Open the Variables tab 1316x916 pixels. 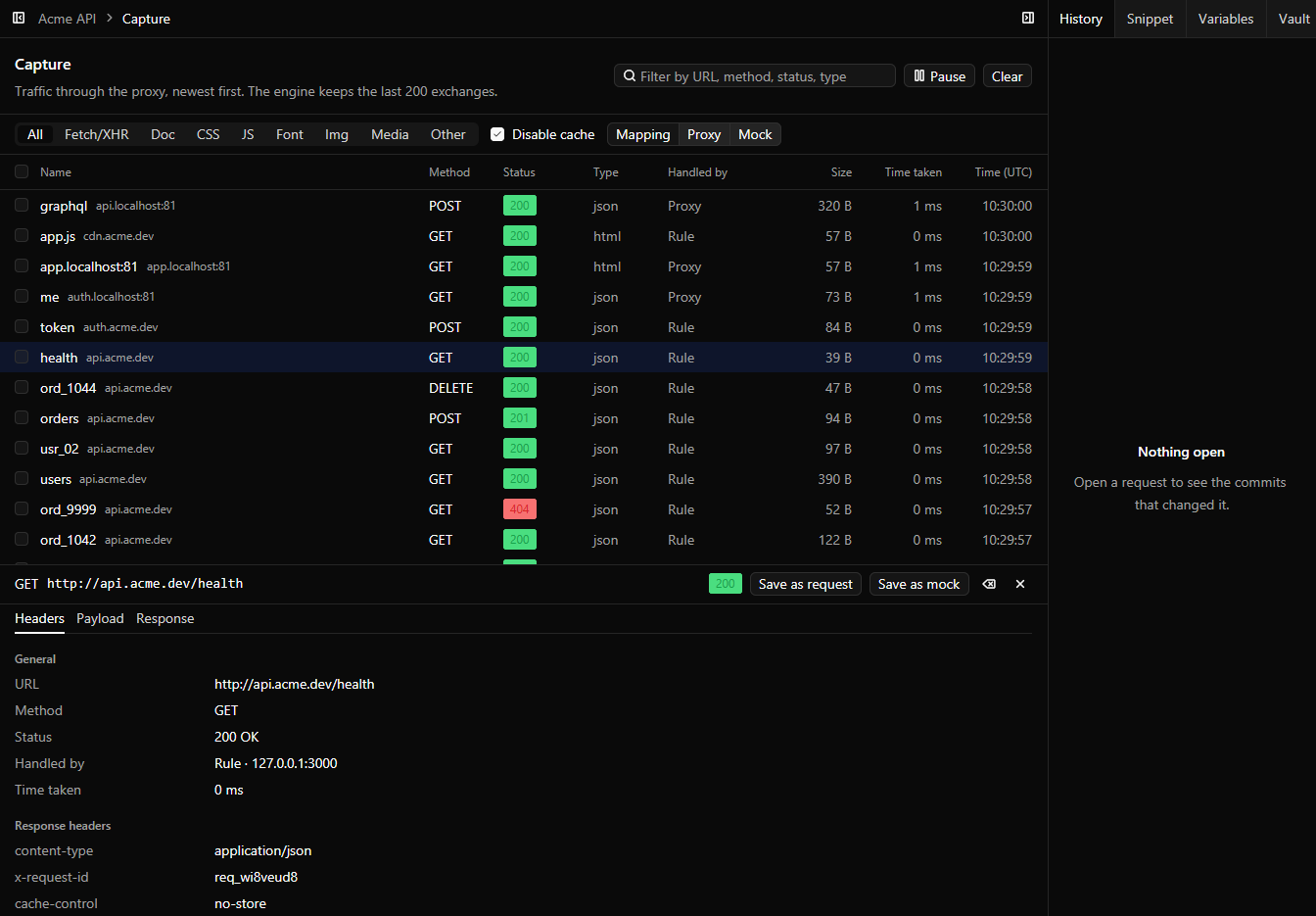click(x=1226, y=19)
